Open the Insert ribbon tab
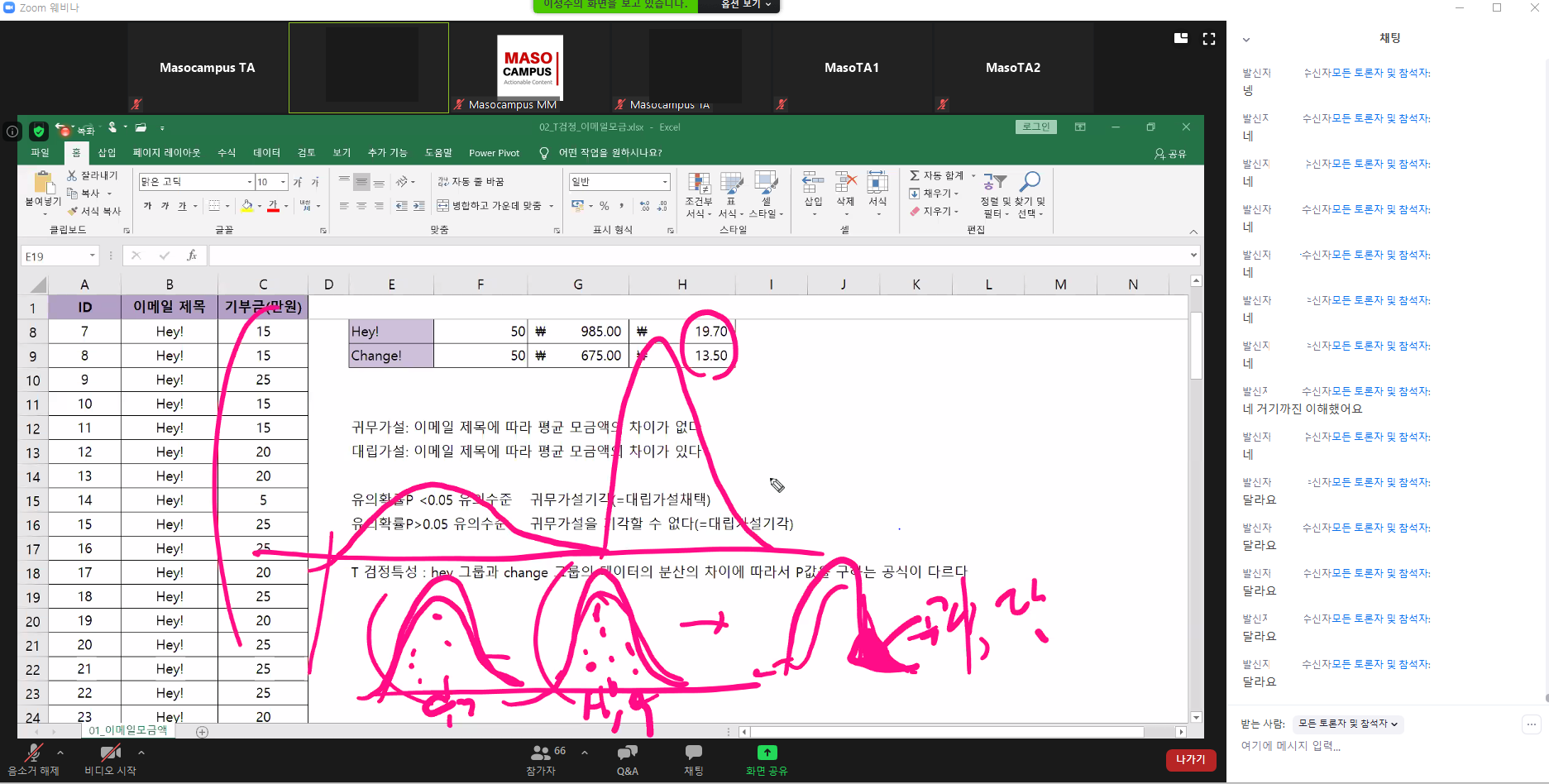The image size is (1549, 784). point(107,153)
